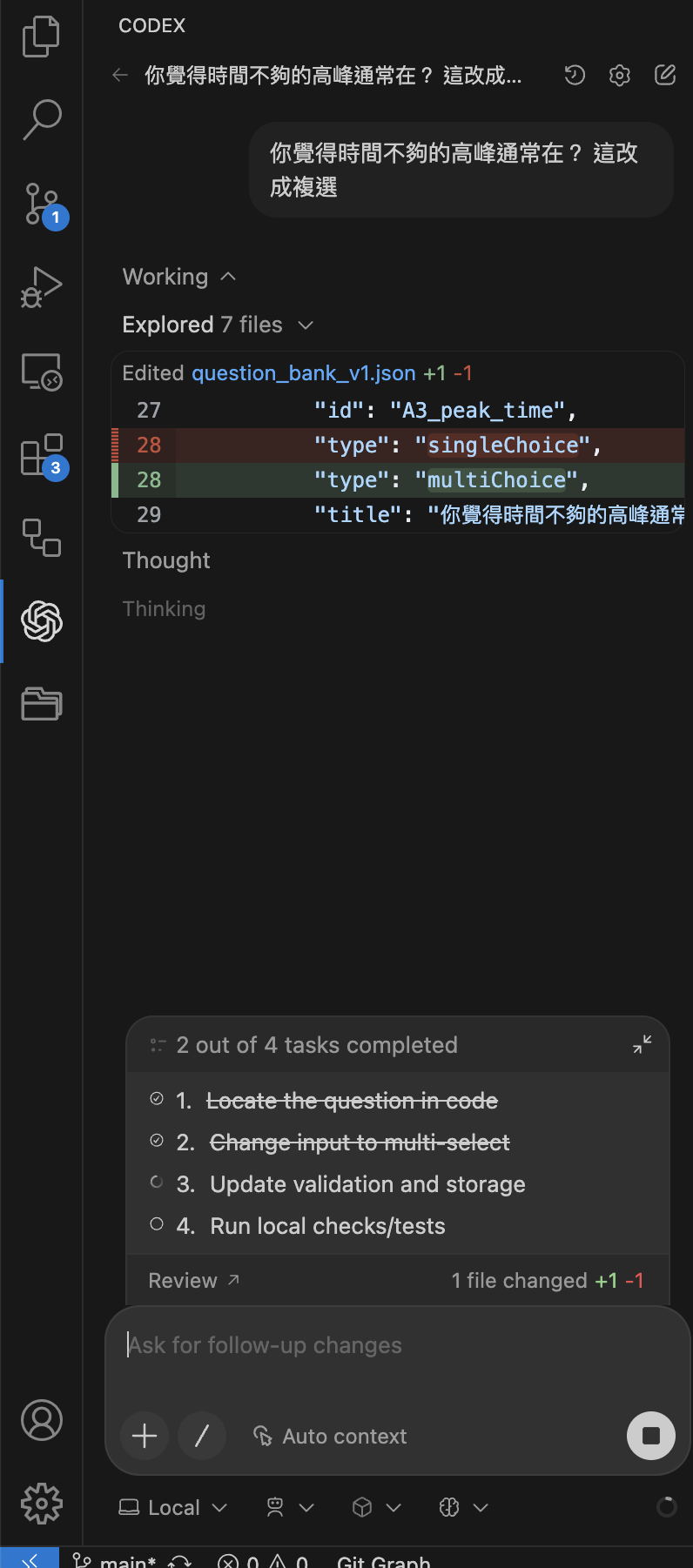This screenshot has height=1568, width=693.
Task: Open Source Control in the activity bar
Action: click(41, 204)
